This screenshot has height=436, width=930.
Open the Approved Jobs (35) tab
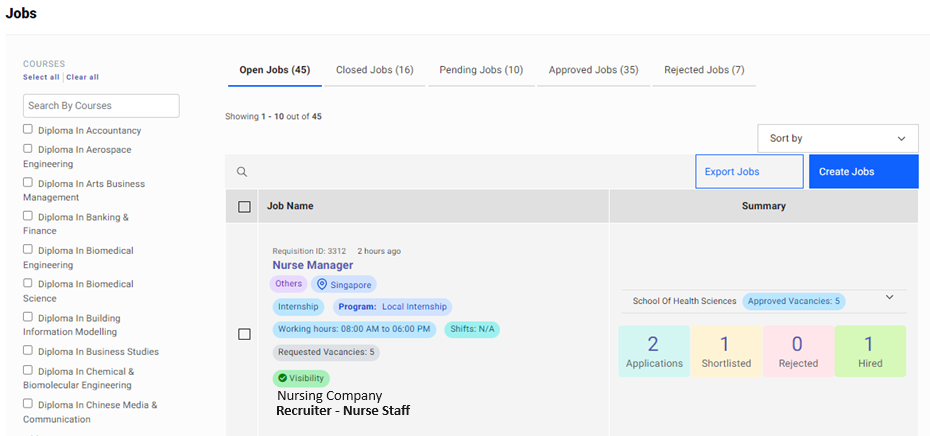coord(593,70)
